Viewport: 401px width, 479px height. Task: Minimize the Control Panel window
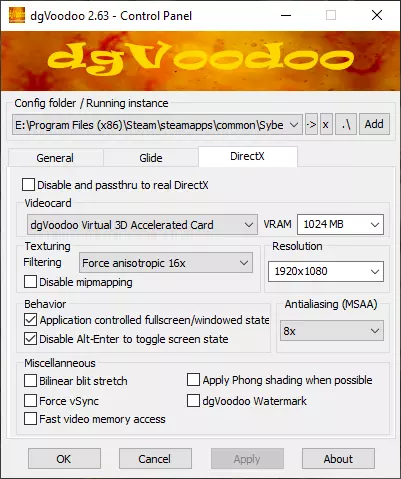[x=286, y=15]
